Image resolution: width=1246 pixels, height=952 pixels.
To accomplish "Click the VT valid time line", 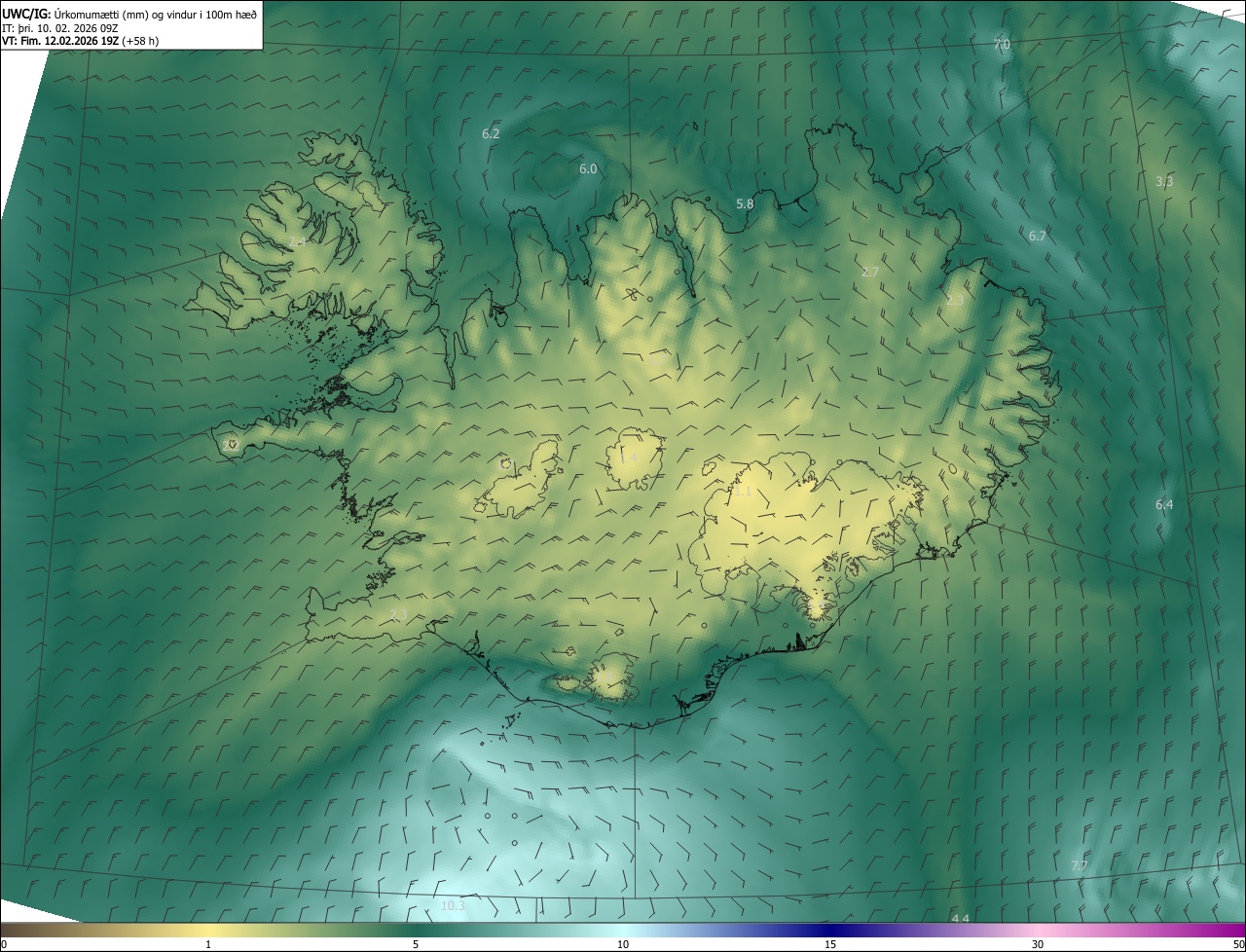I will (80, 41).
